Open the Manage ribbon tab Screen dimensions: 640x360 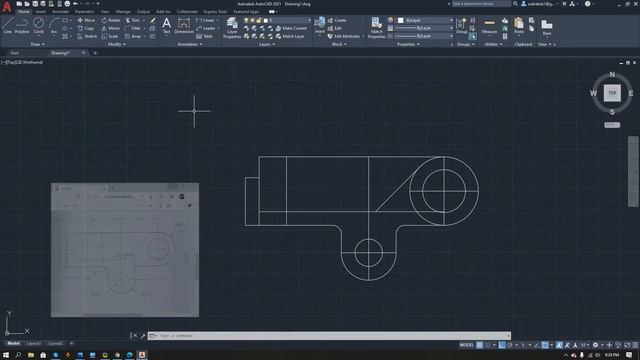[123, 12]
